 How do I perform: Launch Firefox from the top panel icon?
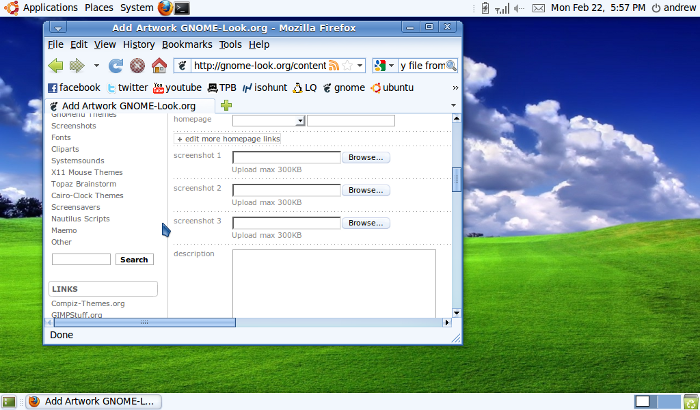(x=165, y=8)
